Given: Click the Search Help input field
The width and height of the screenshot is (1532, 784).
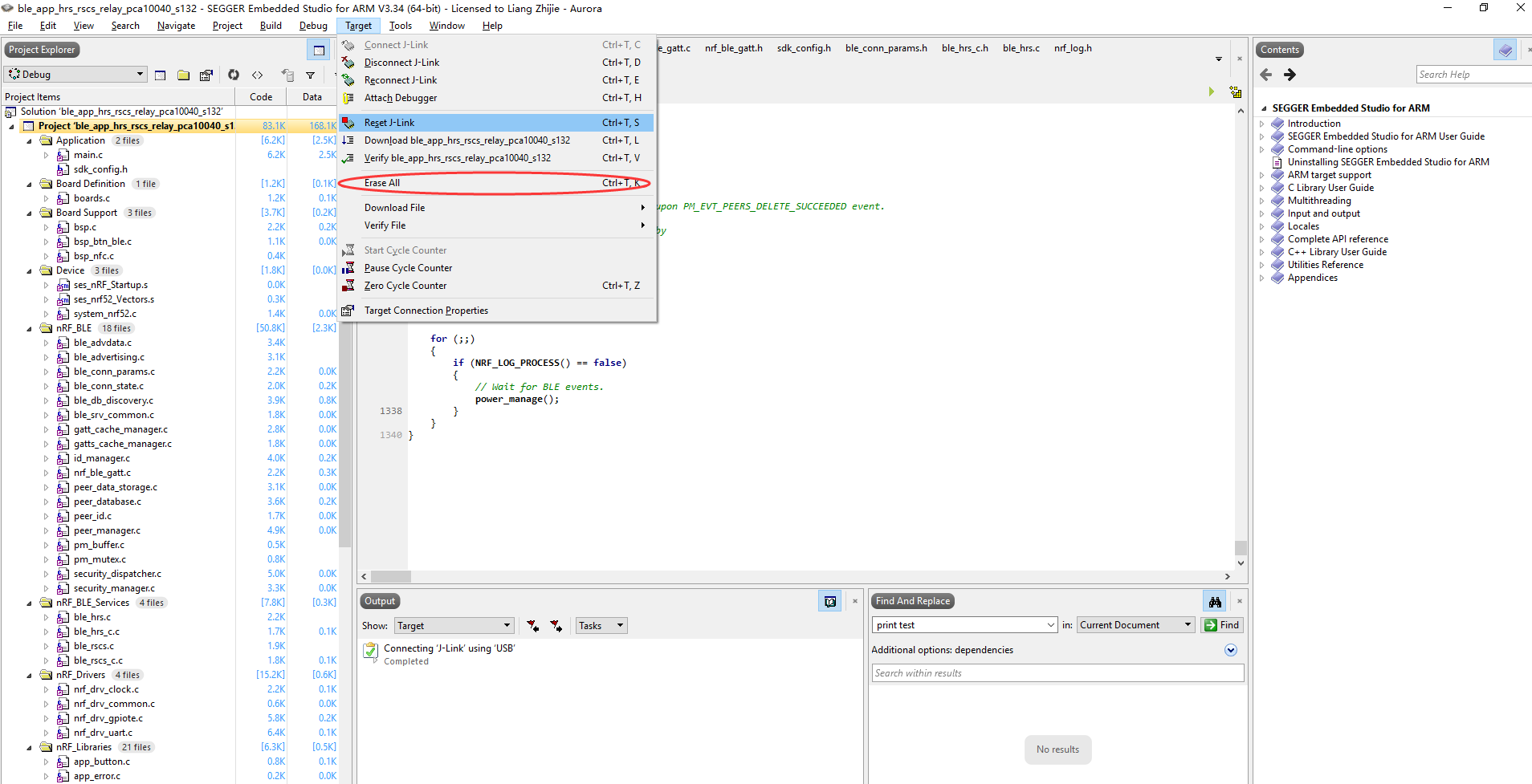Looking at the screenshot, I should pyautogui.click(x=1474, y=75).
